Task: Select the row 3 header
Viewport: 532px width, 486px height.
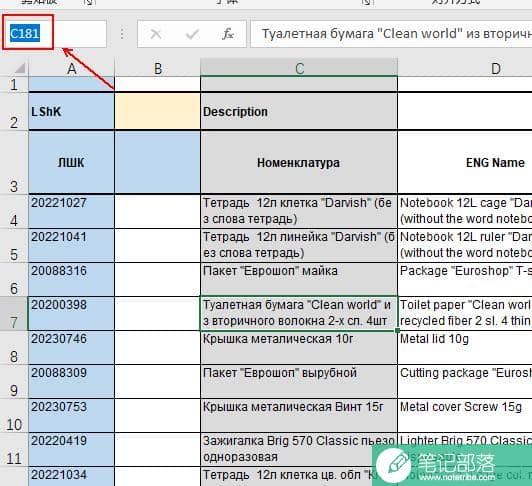Action: tap(14, 163)
